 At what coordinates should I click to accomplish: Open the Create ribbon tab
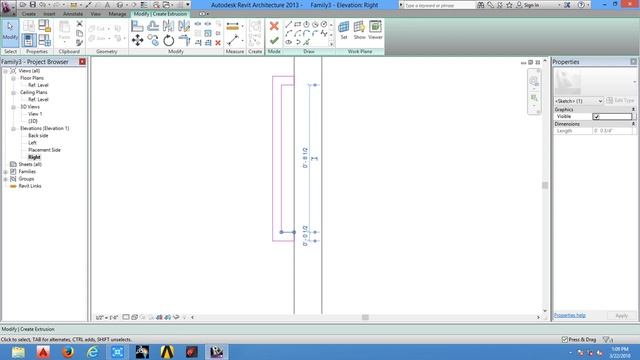click(x=29, y=14)
